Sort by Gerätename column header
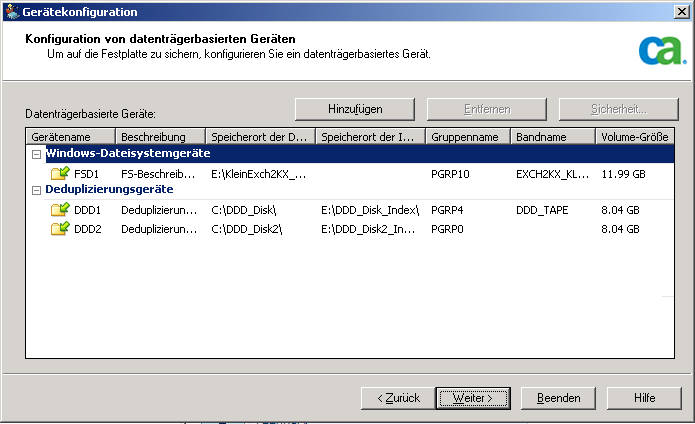Screen dimensions: 695x424 (70, 136)
